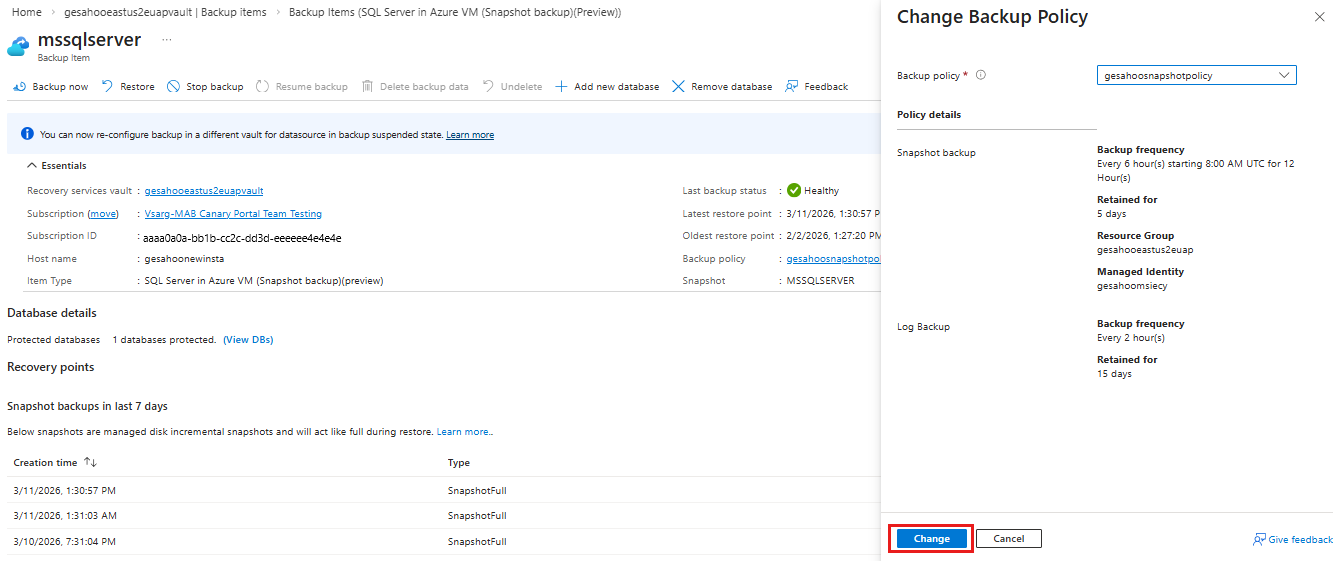Collapse the Essentials section

56,166
